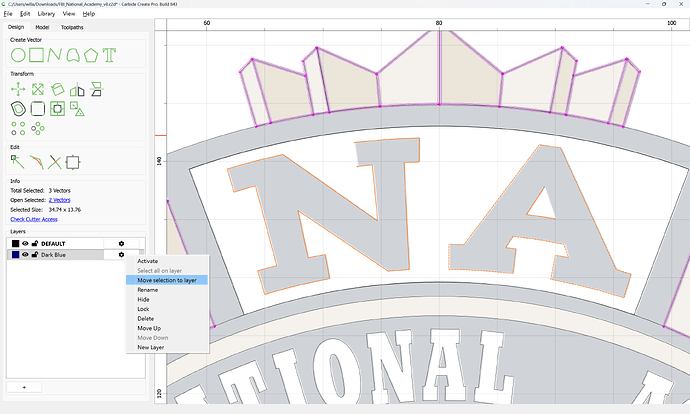Viewport: 690px width, 414px height.
Task: Open the Linear Array tool
Action: (x=18, y=128)
